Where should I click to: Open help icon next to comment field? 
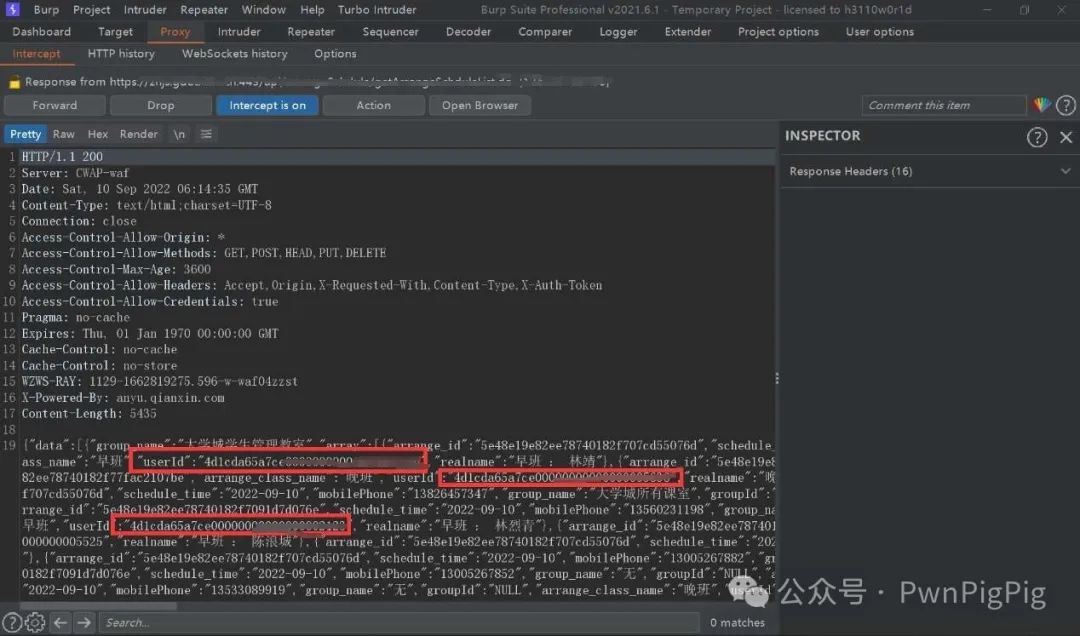click(1066, 105)
